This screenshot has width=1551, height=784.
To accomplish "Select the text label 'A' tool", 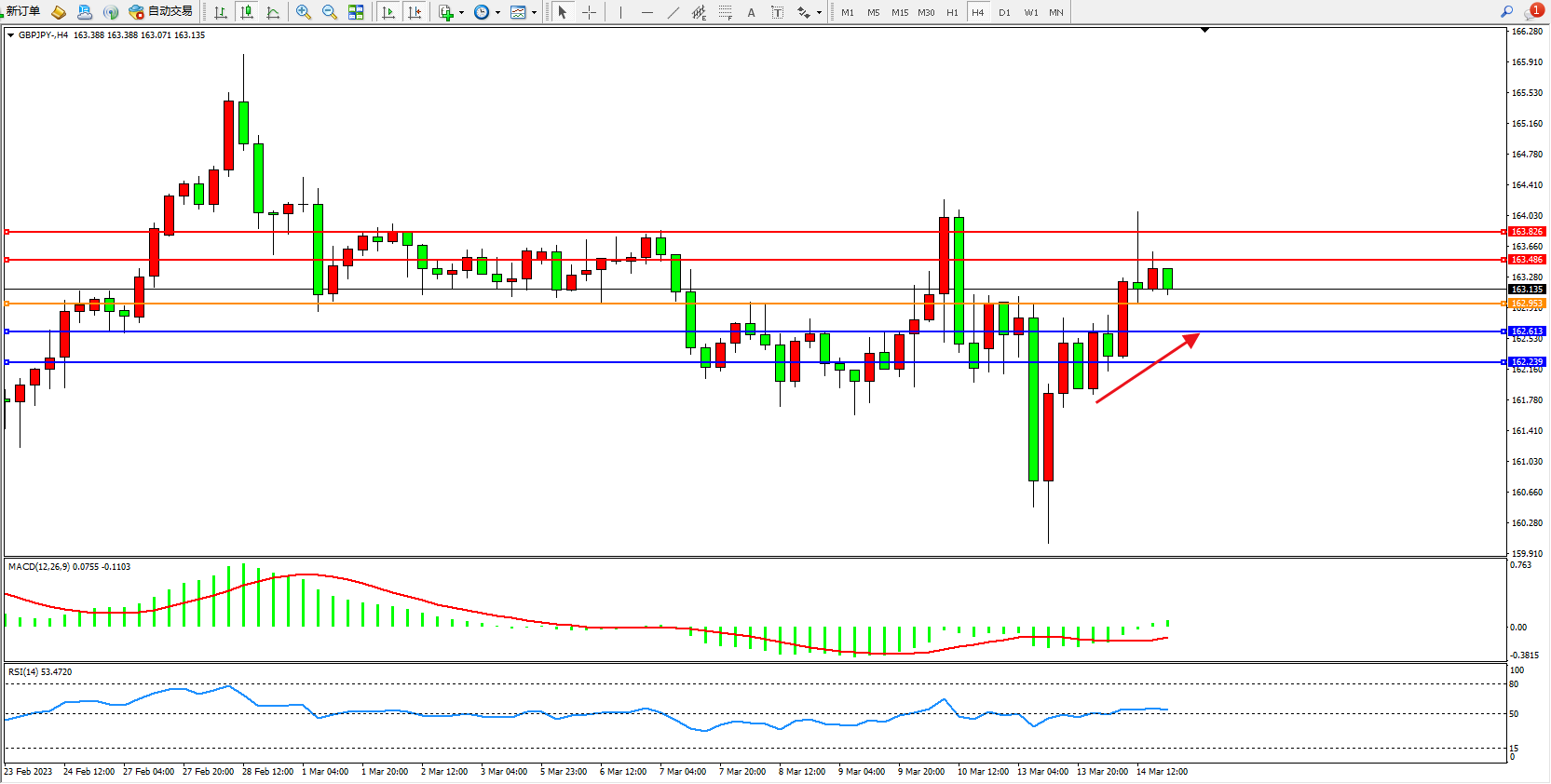I will 751,12.
